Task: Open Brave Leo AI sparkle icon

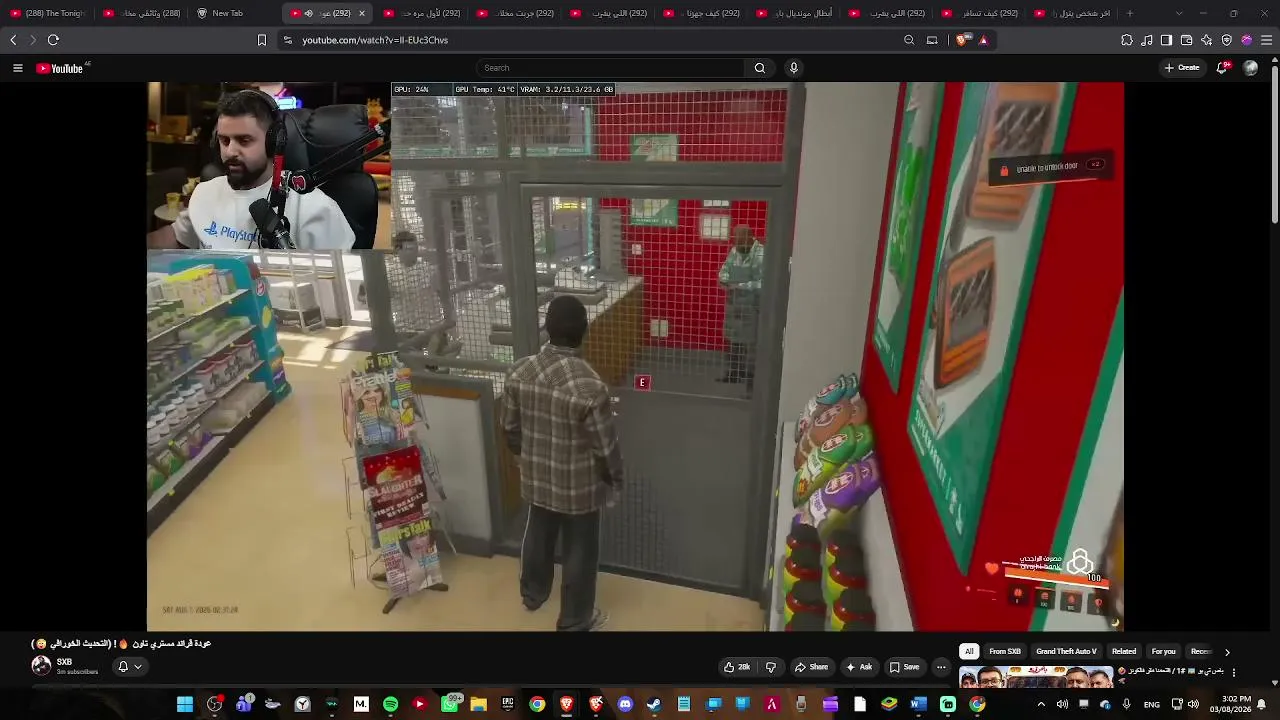Action: (x=1206, y=40)
